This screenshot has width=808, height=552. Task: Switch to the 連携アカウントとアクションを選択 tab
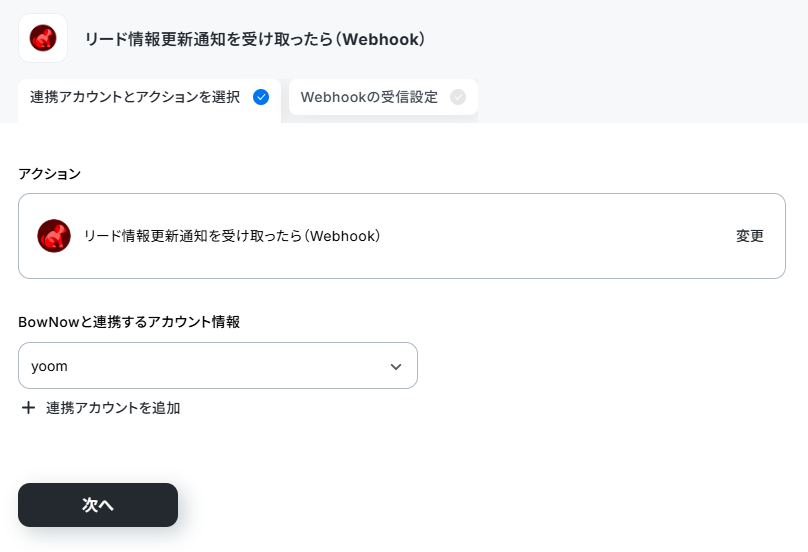[x=149, y=97]
